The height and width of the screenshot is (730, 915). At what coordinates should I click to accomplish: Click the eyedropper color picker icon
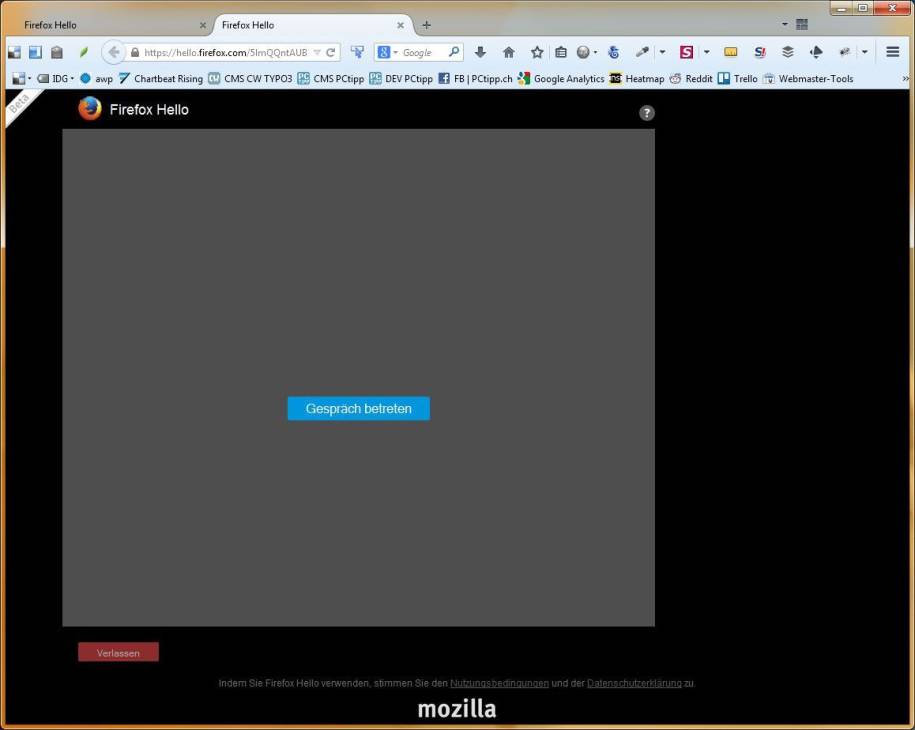642,53
